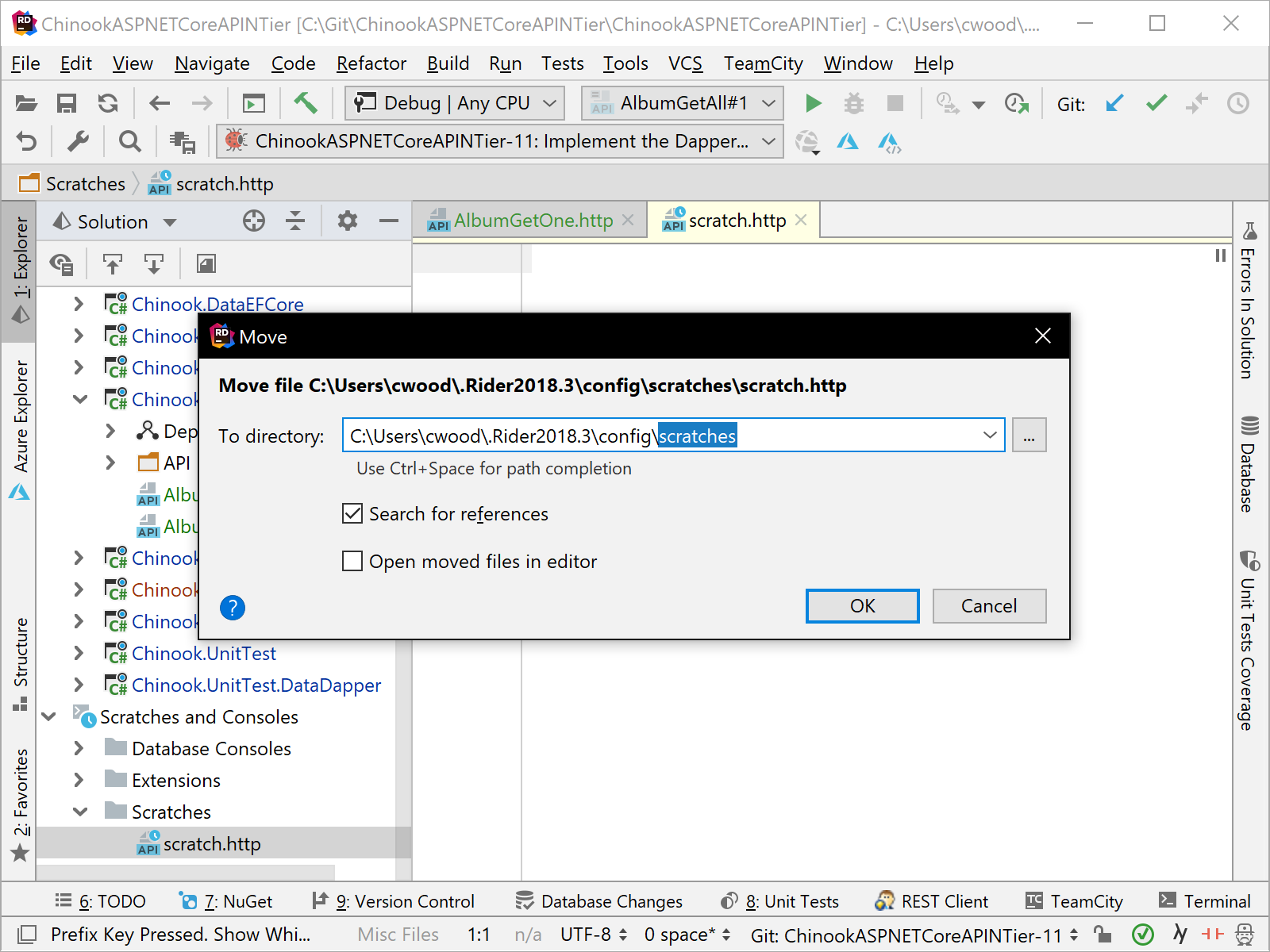Switch to the AlbumGetOne.http tab
The height and width of the screenshot is (952, 1270).
(533, 221)
